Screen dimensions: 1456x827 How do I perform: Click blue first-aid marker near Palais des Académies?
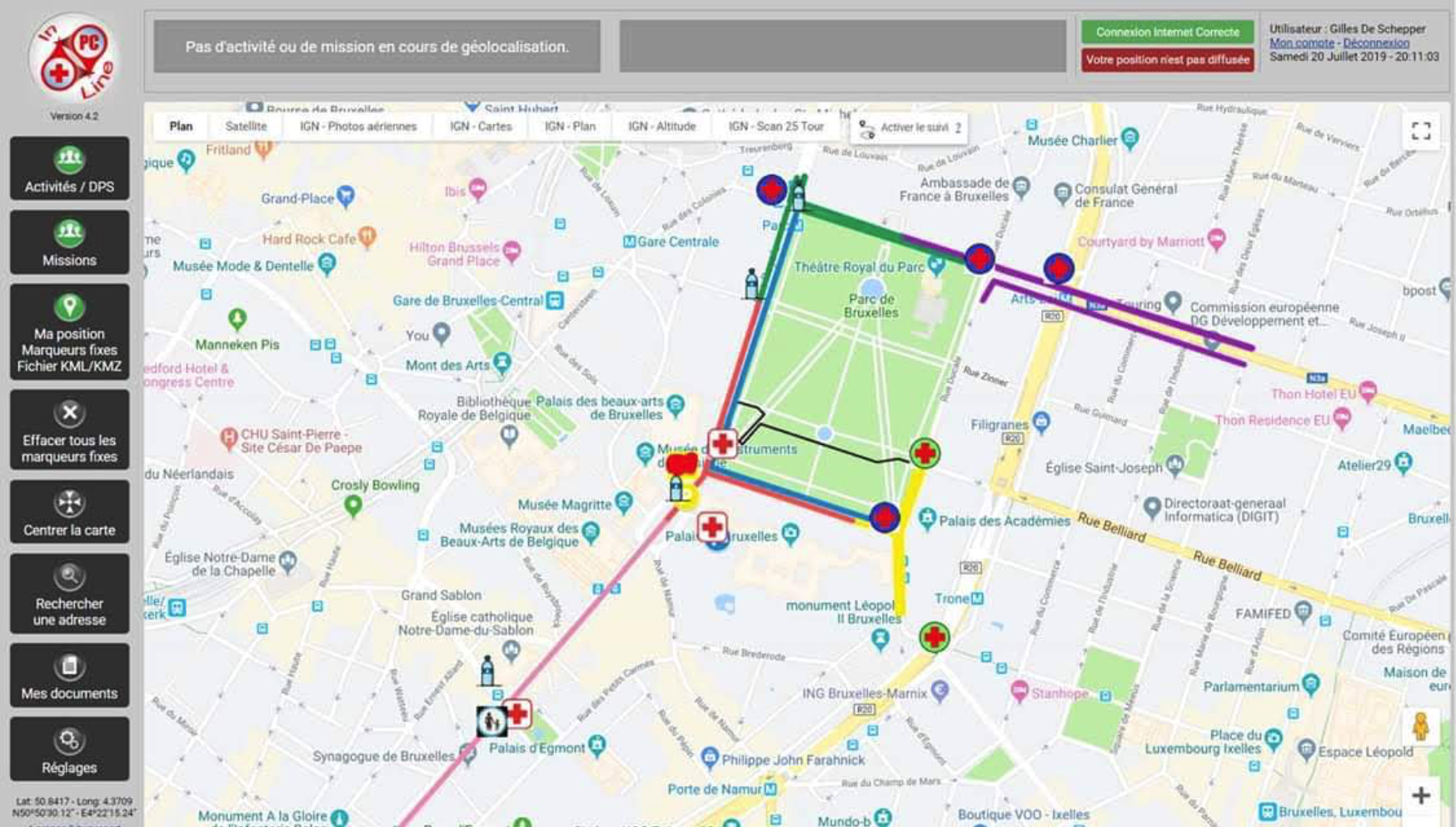point(884,517)
